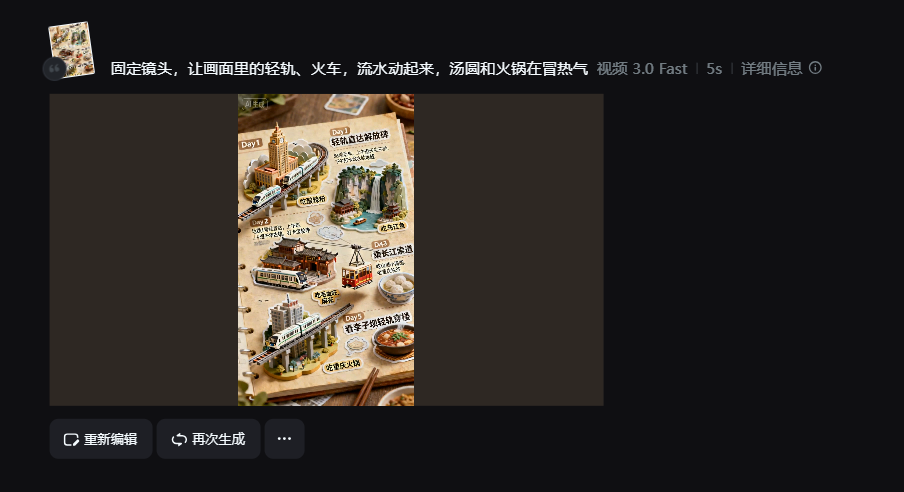Image resolution: width=904 pixels, height=492 pixels.
Task: Select the prompt text starting with 固定镜头
Action: tap(349, 69)
